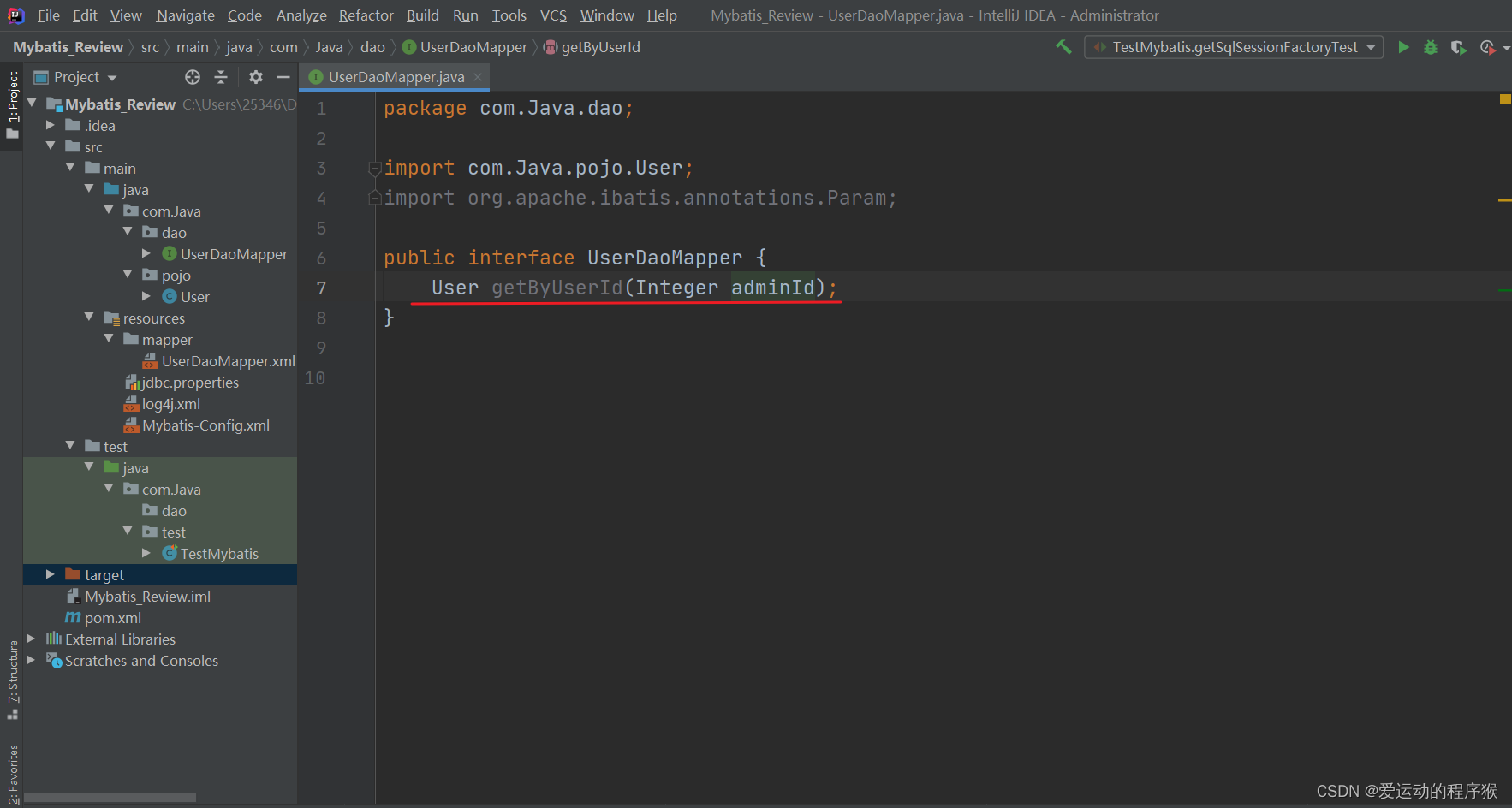The image size is (1512, 808).
Task: Fold the imports block at line 3
Action: coord(374,168)
